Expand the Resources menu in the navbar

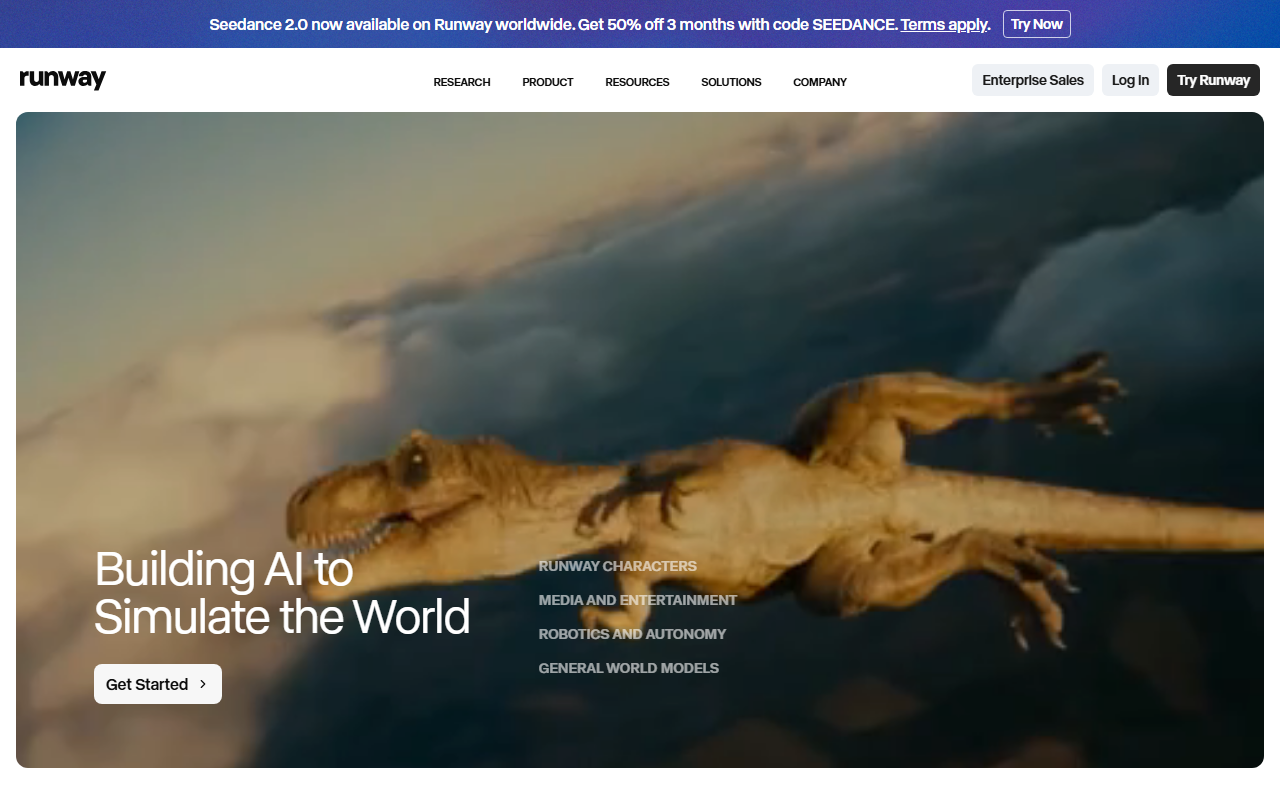(x=637, y=82)
